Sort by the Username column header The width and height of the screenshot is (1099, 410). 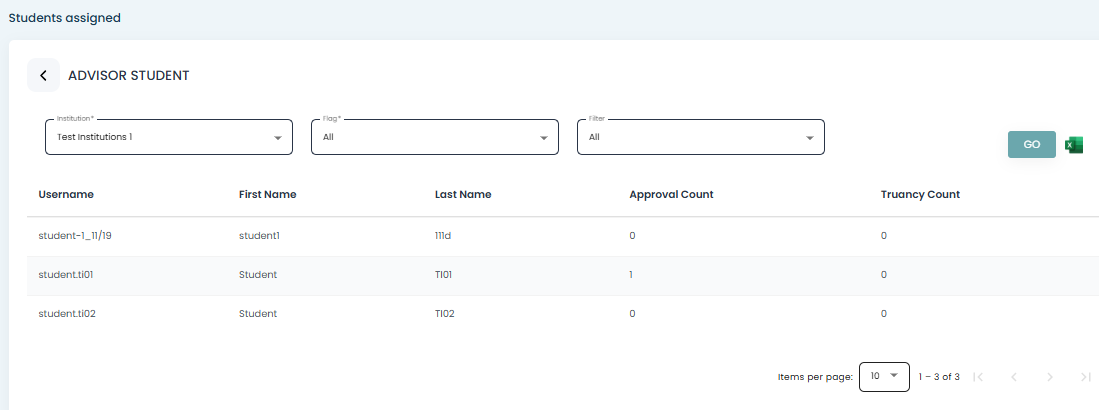click(66, 194)
